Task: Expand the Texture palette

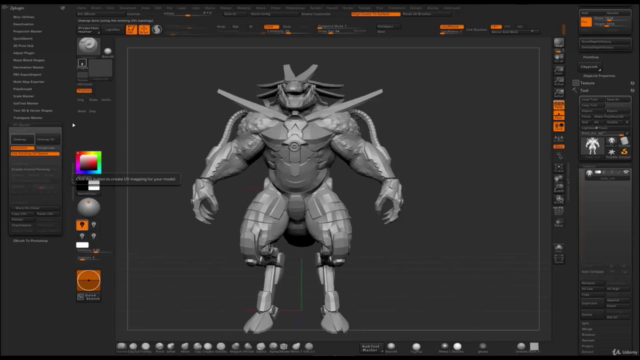Action: click(587, 83)
